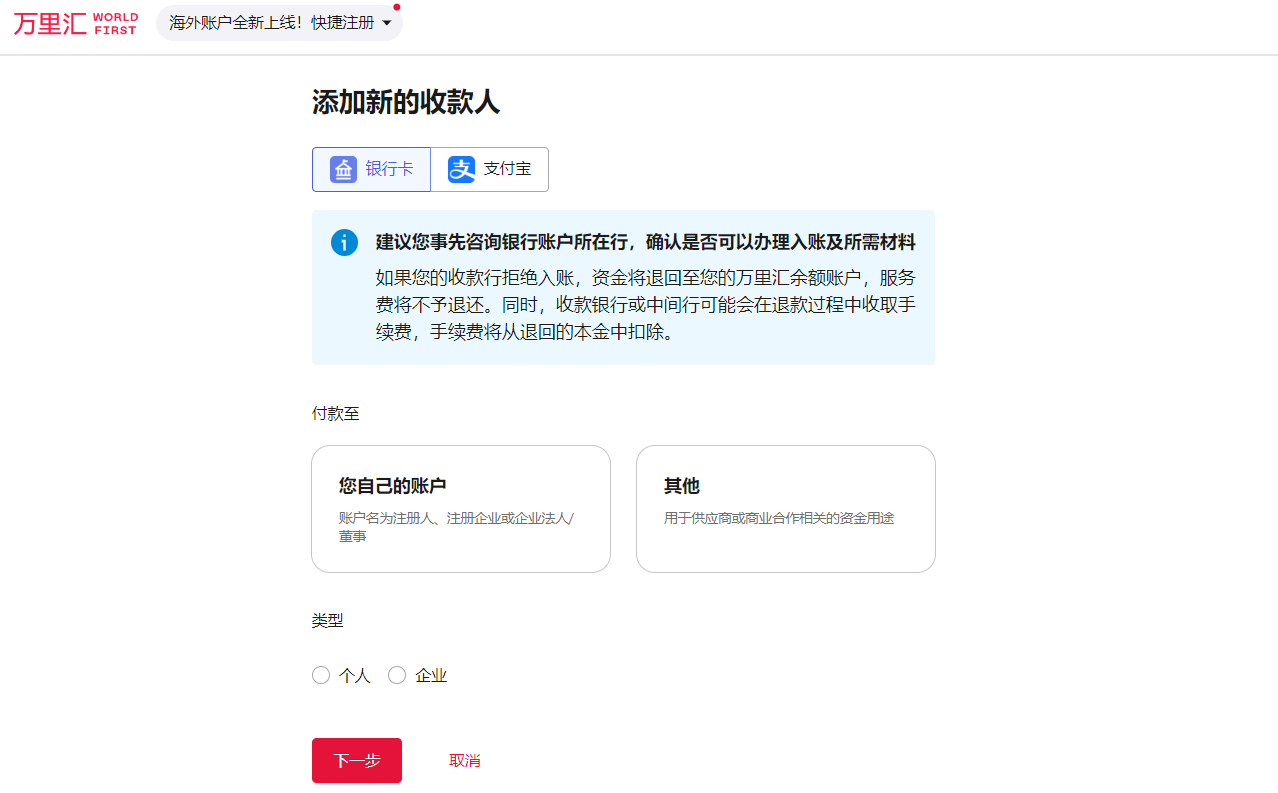The width and height of the screenshot is (1278, 793).
Task: Click the bold notice title starting 建议您事先咨询
Action: click(x=645, y=243)
